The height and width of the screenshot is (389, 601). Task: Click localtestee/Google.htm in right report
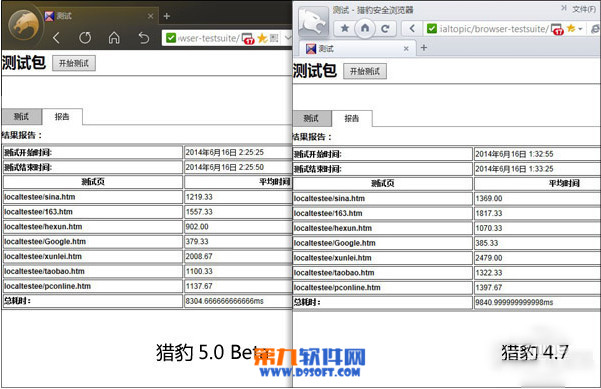coord(335,243)
